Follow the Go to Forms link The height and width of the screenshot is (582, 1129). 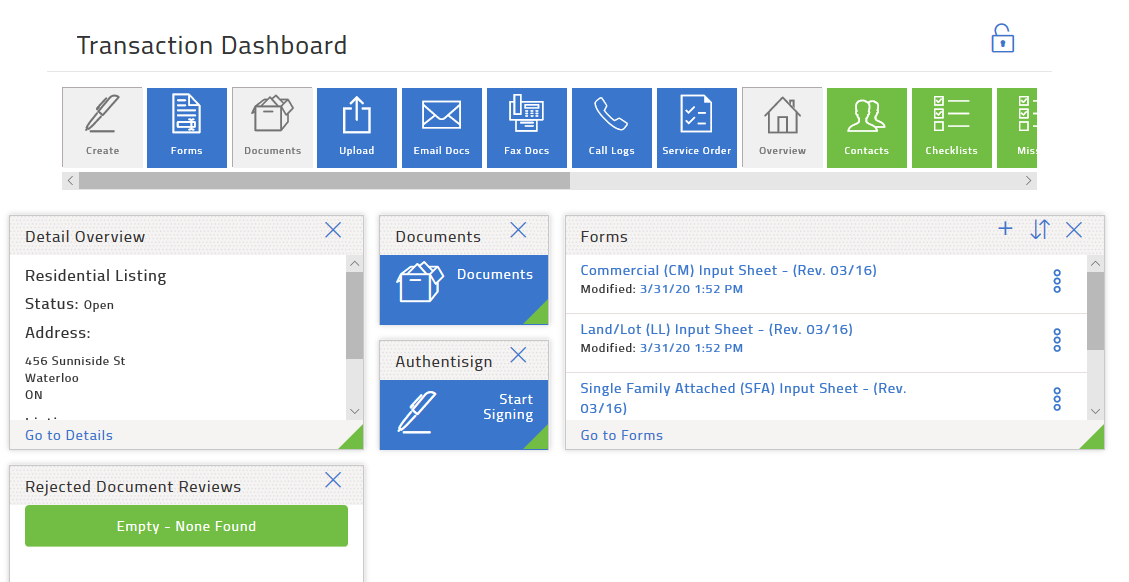point(621,435)
